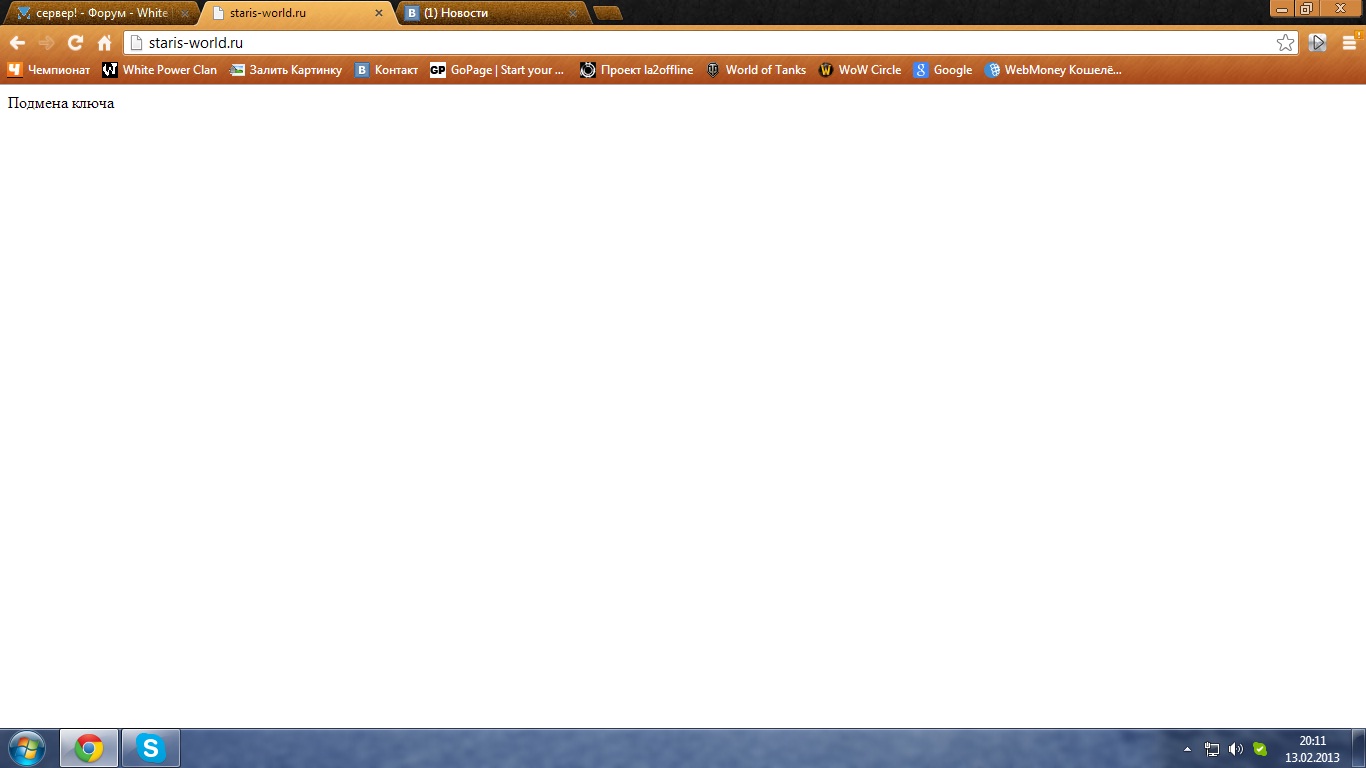Image resolution: width=1366 pixels, height=768 pixels.
Task: Open the Windows Start menu
Action: [x=27, y=748]
